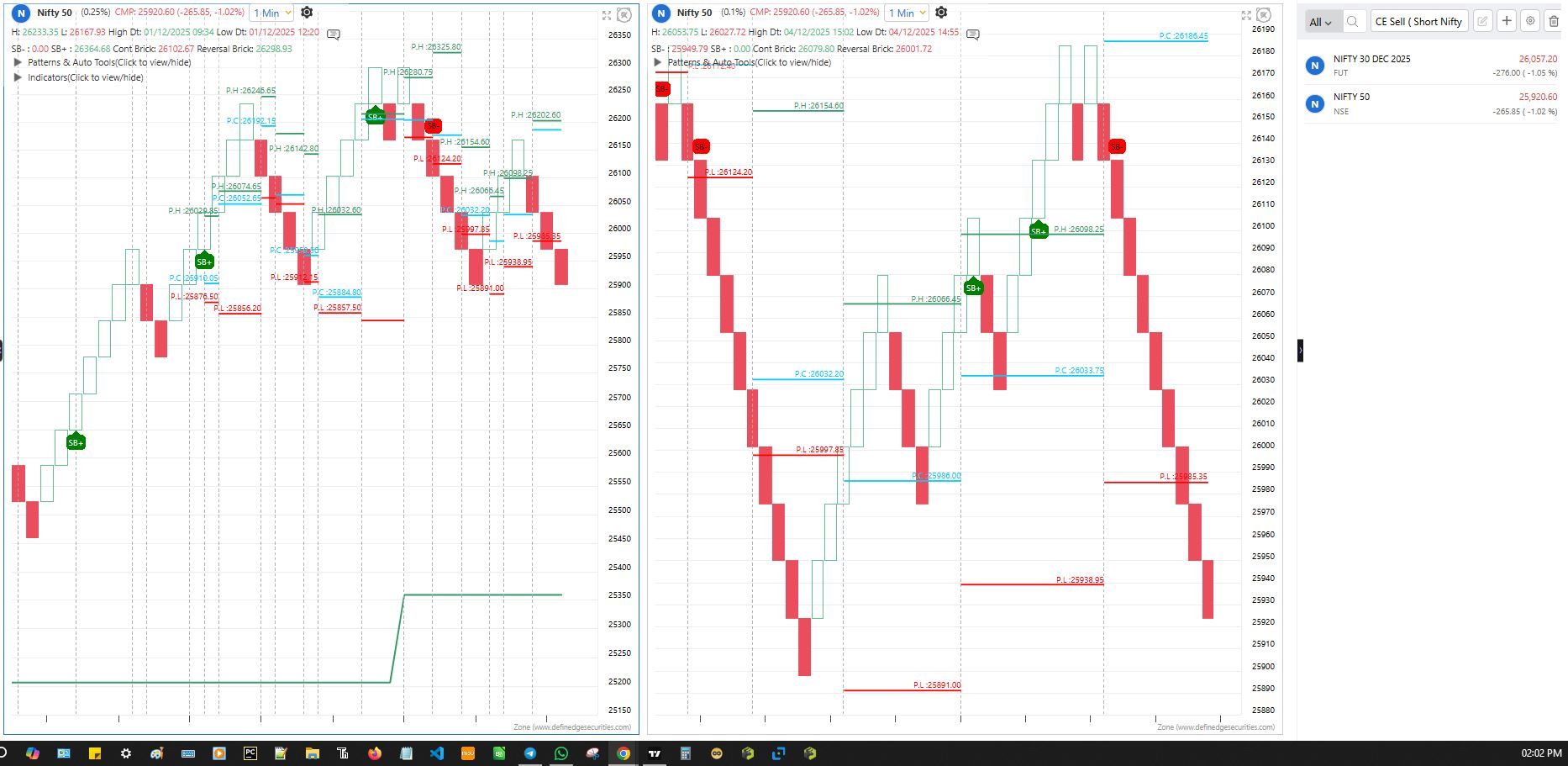Click CE Sell watchlist name field
The width and height of the screenshot is (1568, 766).
1418,22
